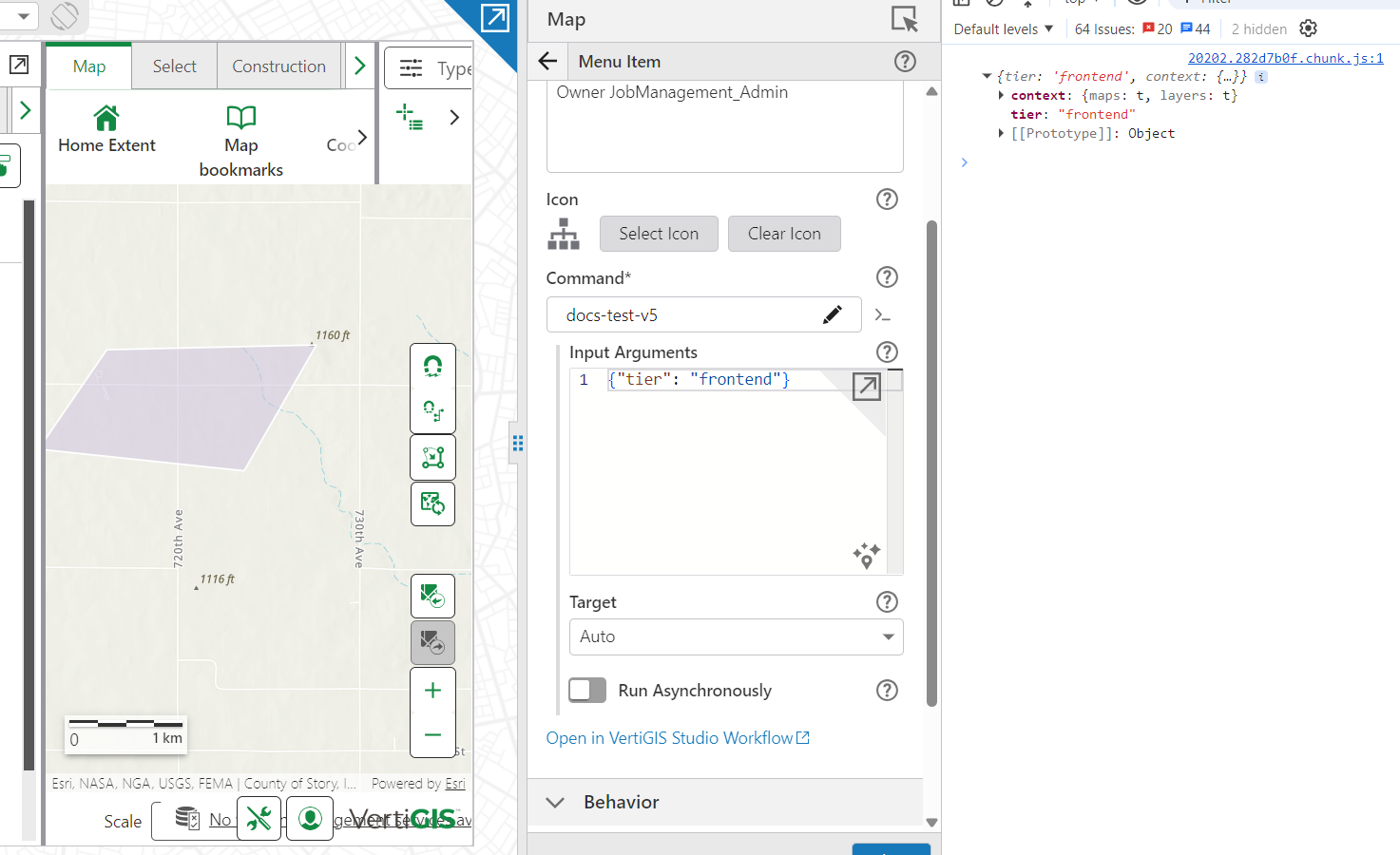Click the console prompt chevron
The width and height of the screenshot is (1400, 855).
coord(964,162)
